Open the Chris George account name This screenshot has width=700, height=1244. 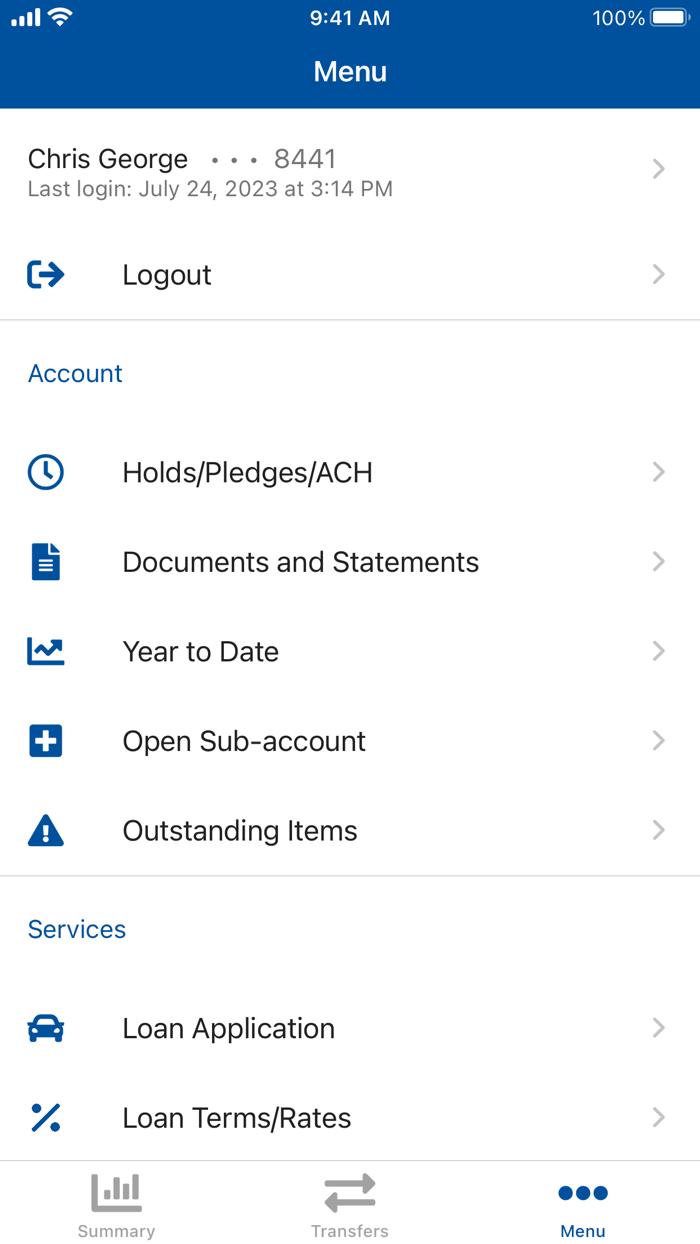pyautogui.click(x=108, y=159)
